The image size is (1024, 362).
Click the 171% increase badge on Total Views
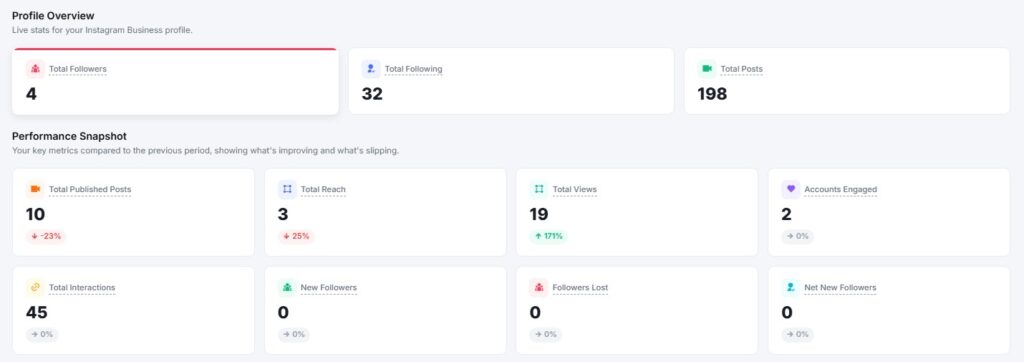[x=549, y=237]
